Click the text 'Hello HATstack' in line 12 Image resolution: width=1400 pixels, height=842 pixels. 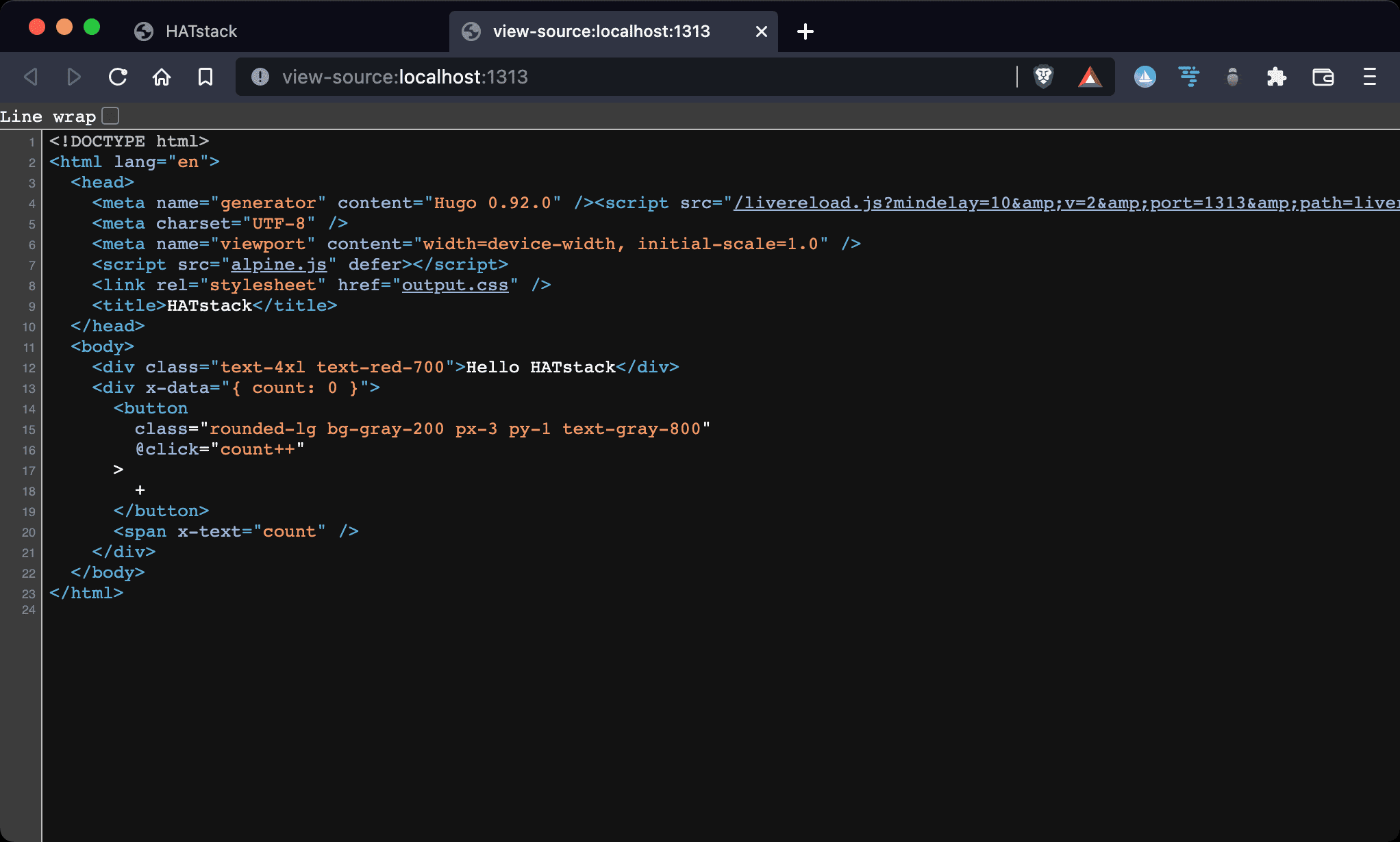pos(540,368)
